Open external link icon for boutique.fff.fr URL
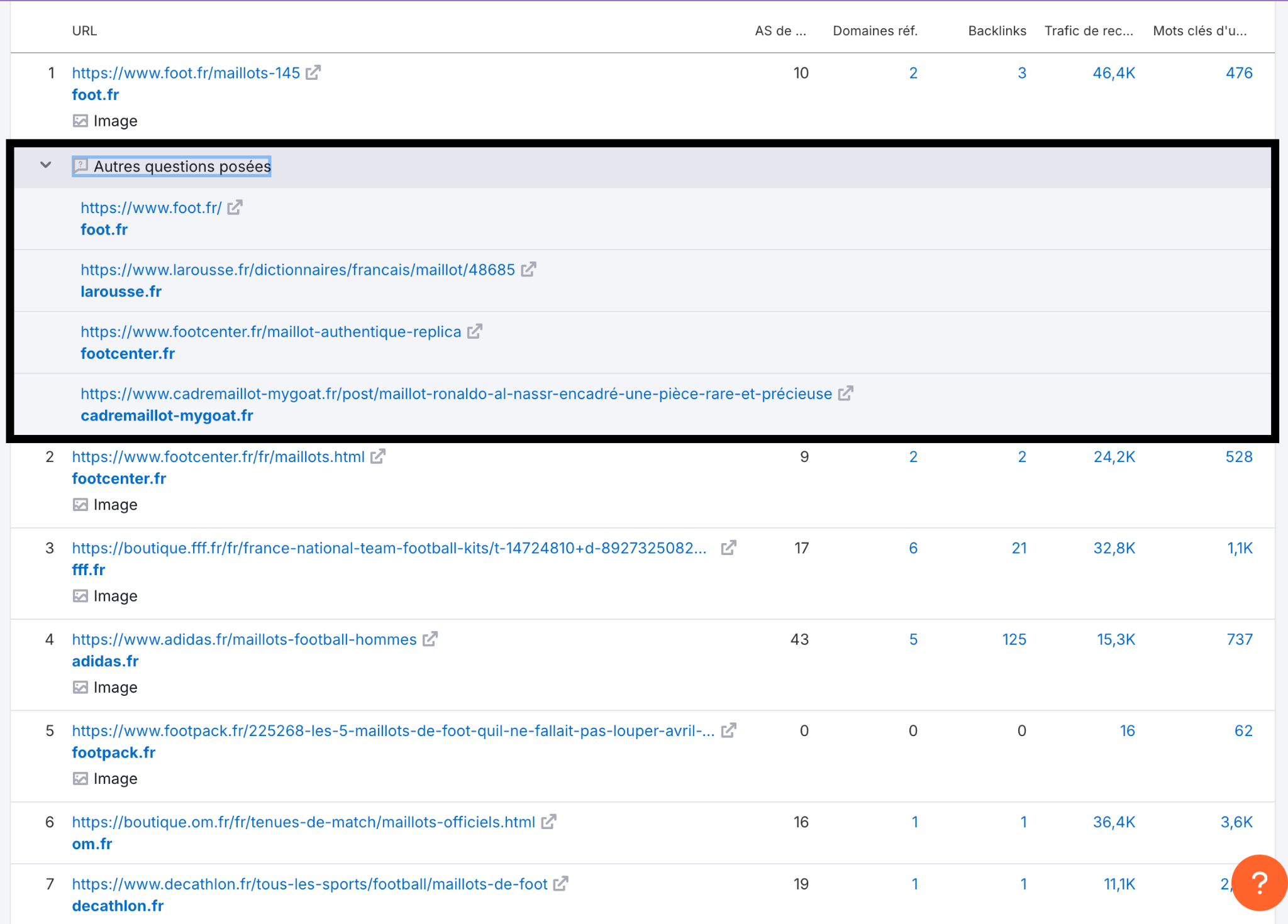This screenshot has height=924, width=1288. (728, 547)
